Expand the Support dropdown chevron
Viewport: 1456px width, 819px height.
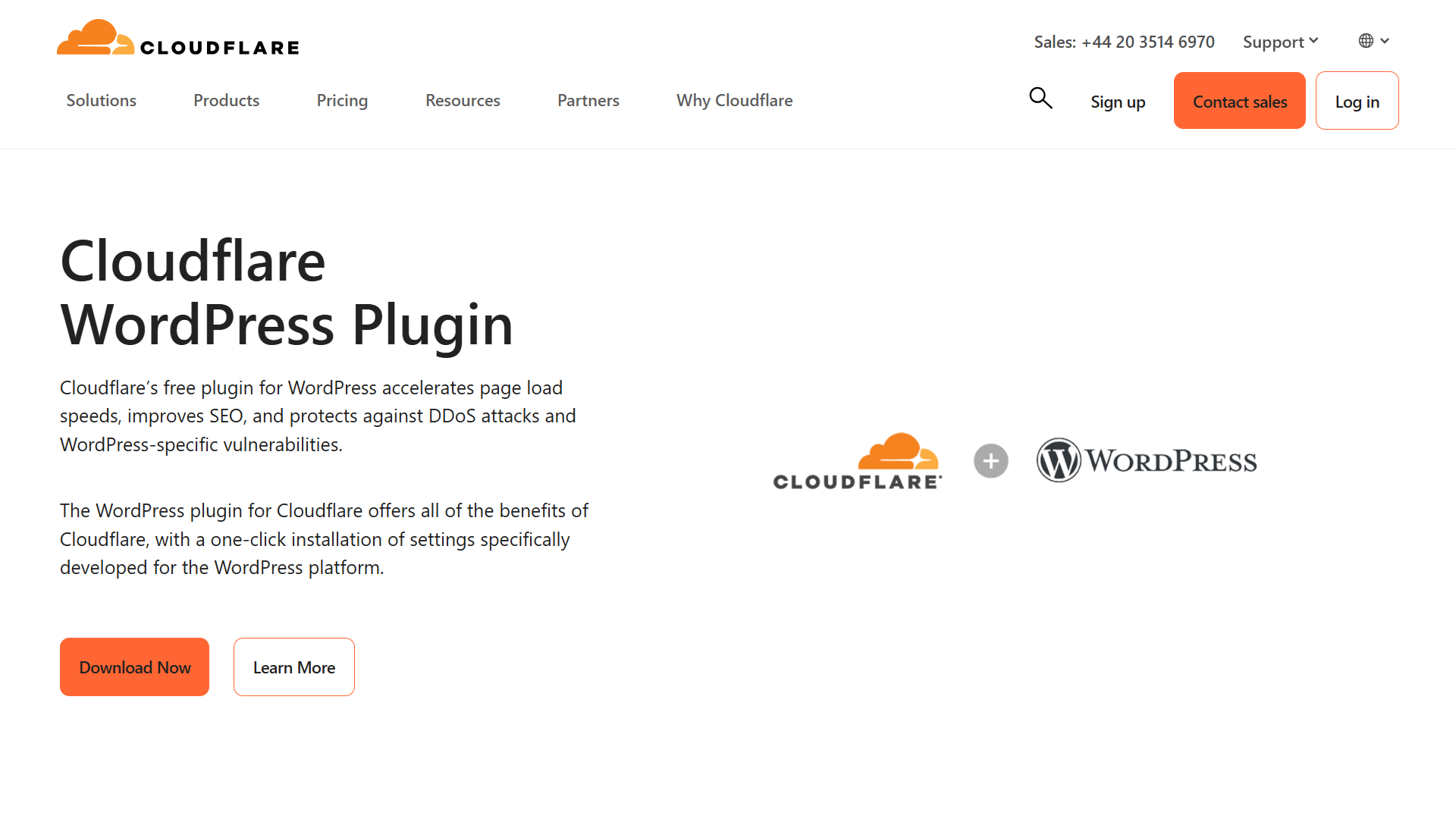pyautogui.click(x=1313, y=41)
